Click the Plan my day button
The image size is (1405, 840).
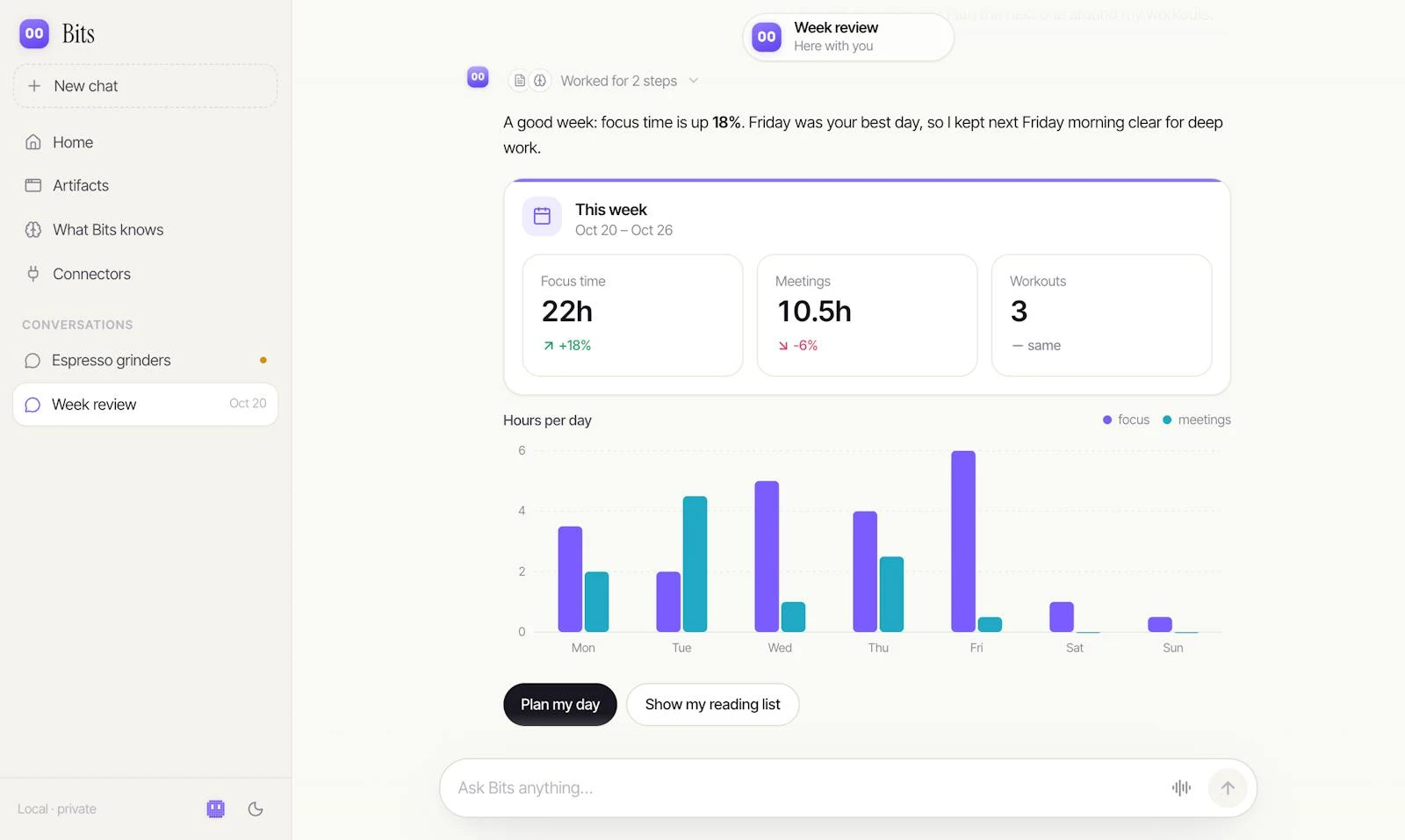coord(560,705)
